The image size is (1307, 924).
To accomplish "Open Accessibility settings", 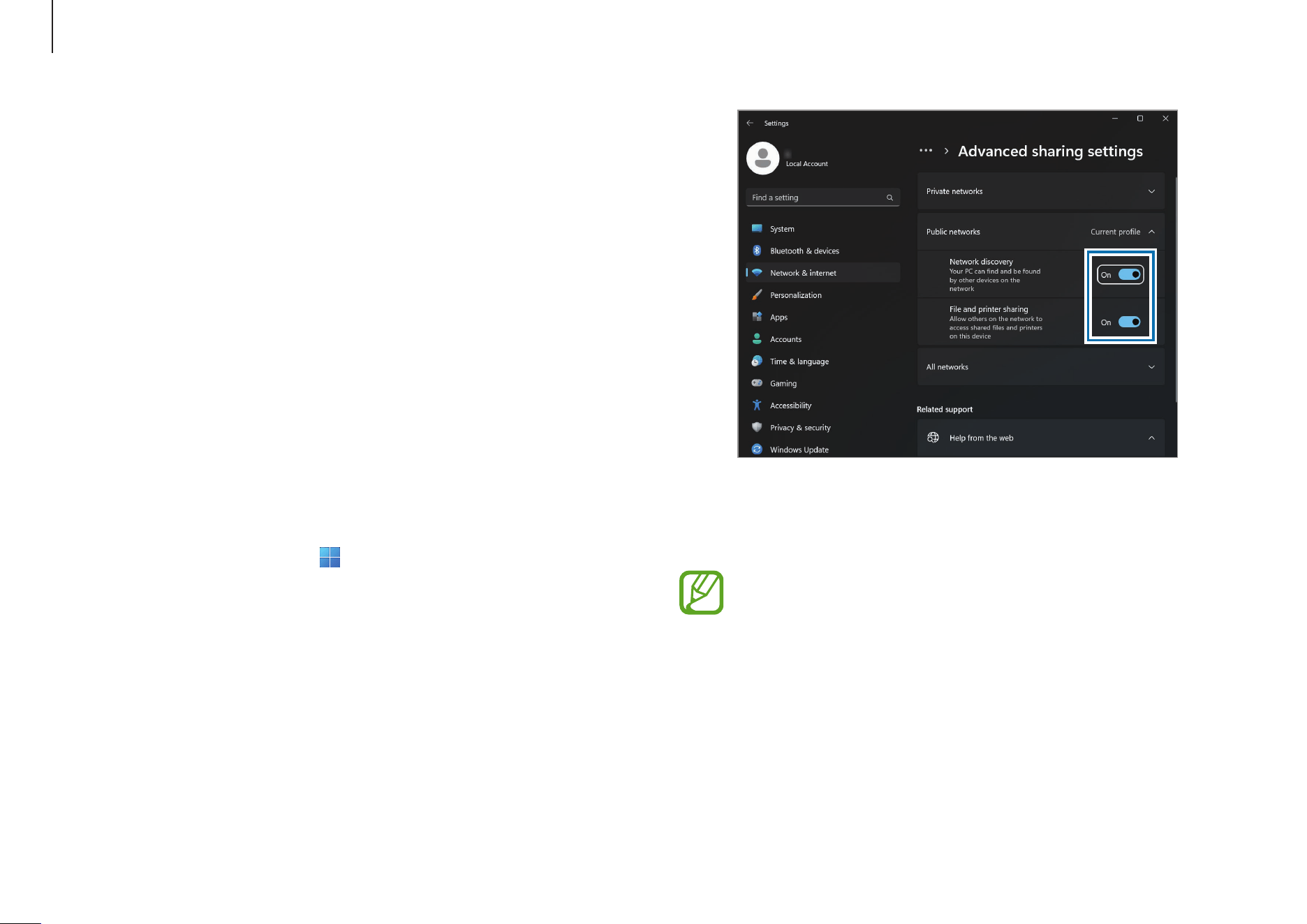I will (x=823, y=405).
